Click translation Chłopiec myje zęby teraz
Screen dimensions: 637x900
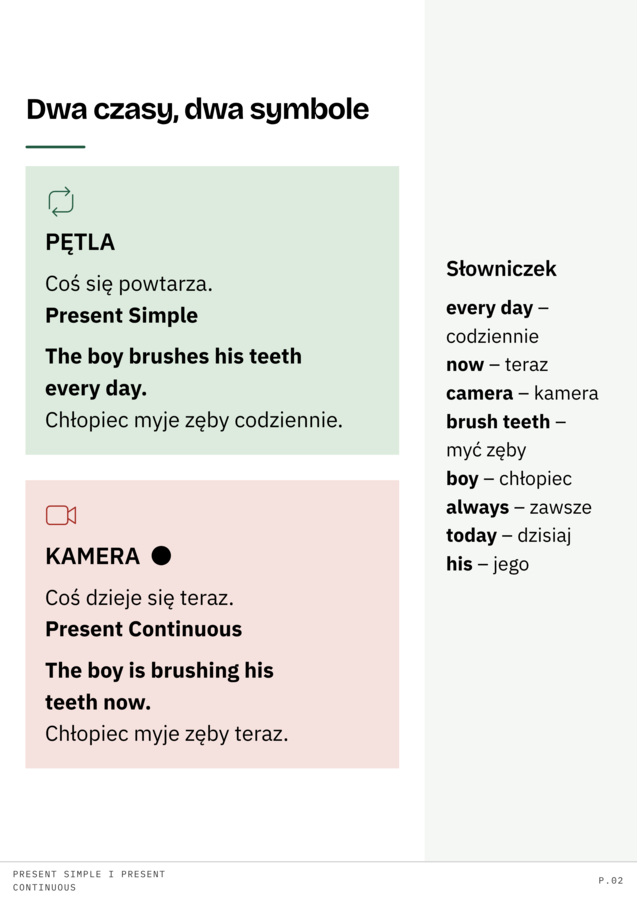[167, 734]
